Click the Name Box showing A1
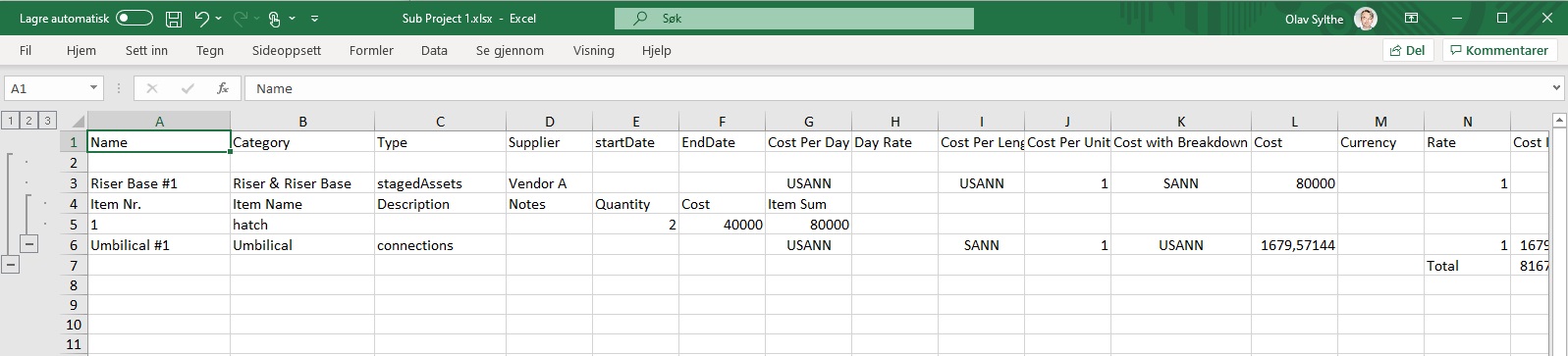Image resolution: width=1568 pixels, height=356 pixels. (x=45, y=88)
